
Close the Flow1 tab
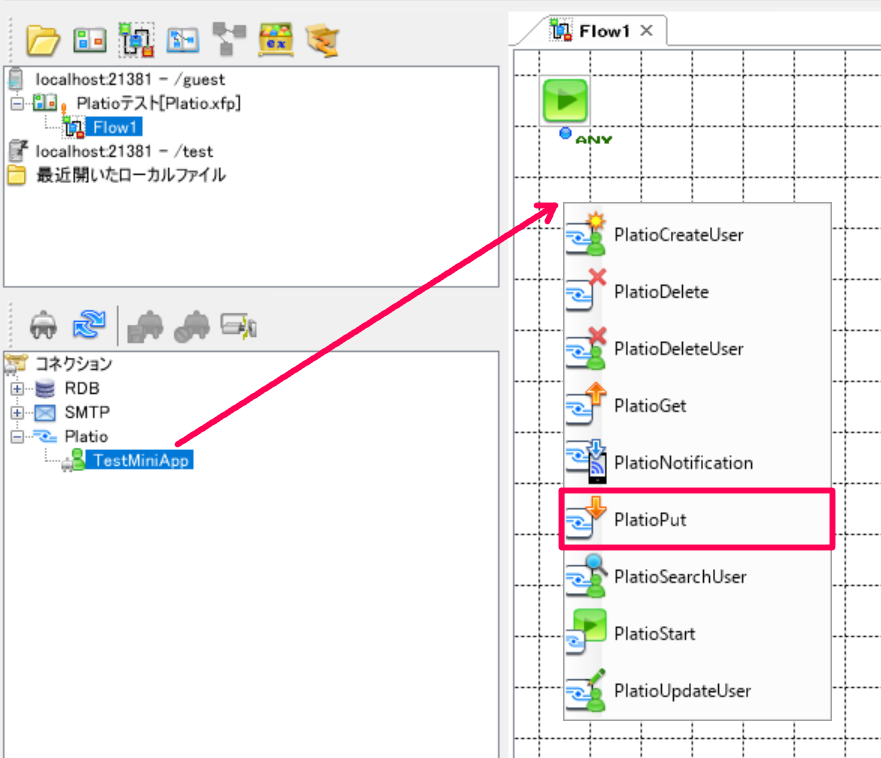click(x=647, y=30)
